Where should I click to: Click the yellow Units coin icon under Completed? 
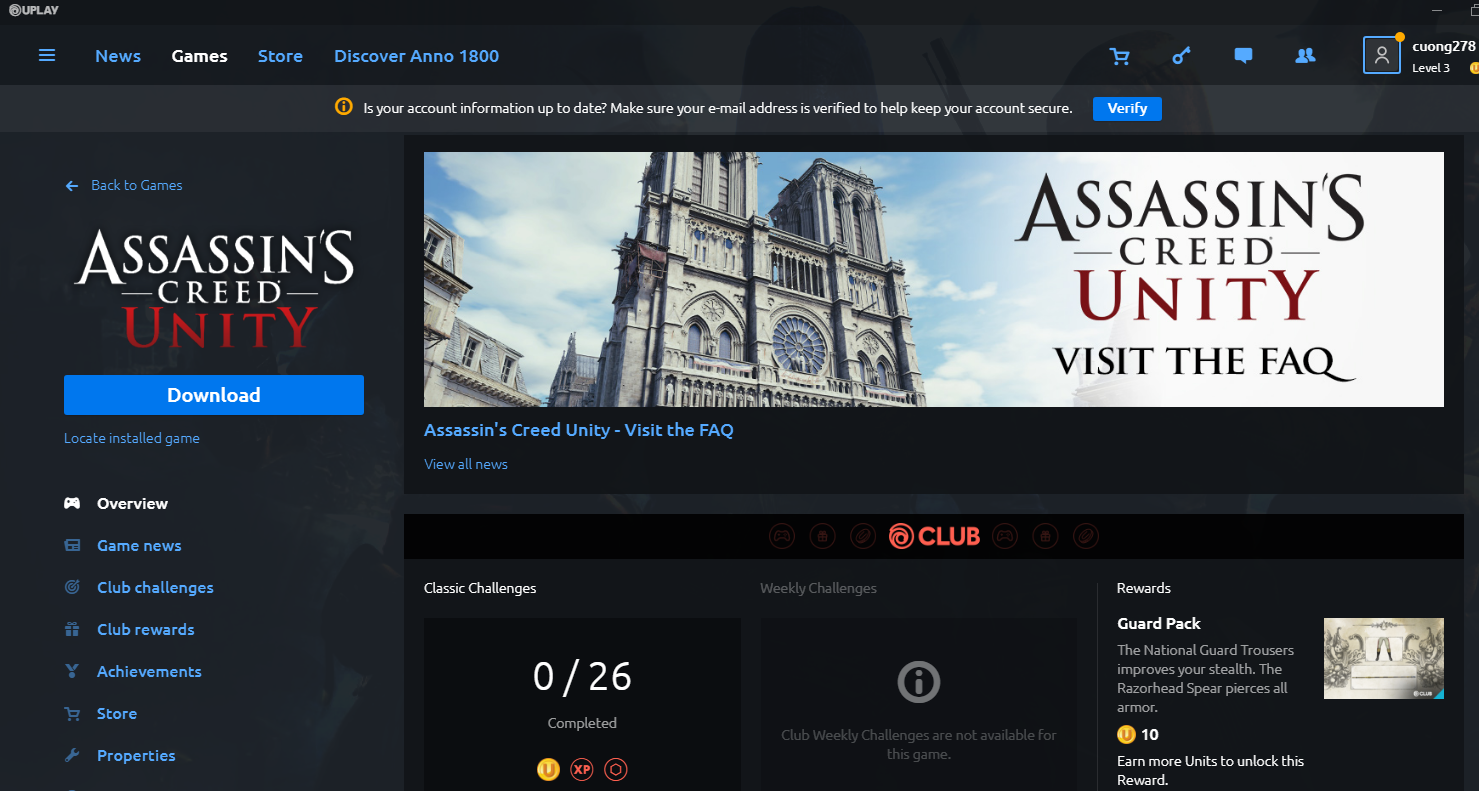tap(548, 769)
